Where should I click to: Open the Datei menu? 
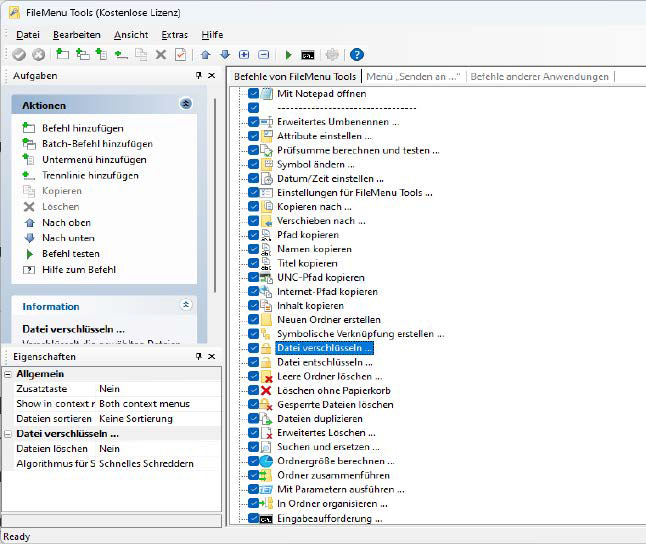point(28,35)
